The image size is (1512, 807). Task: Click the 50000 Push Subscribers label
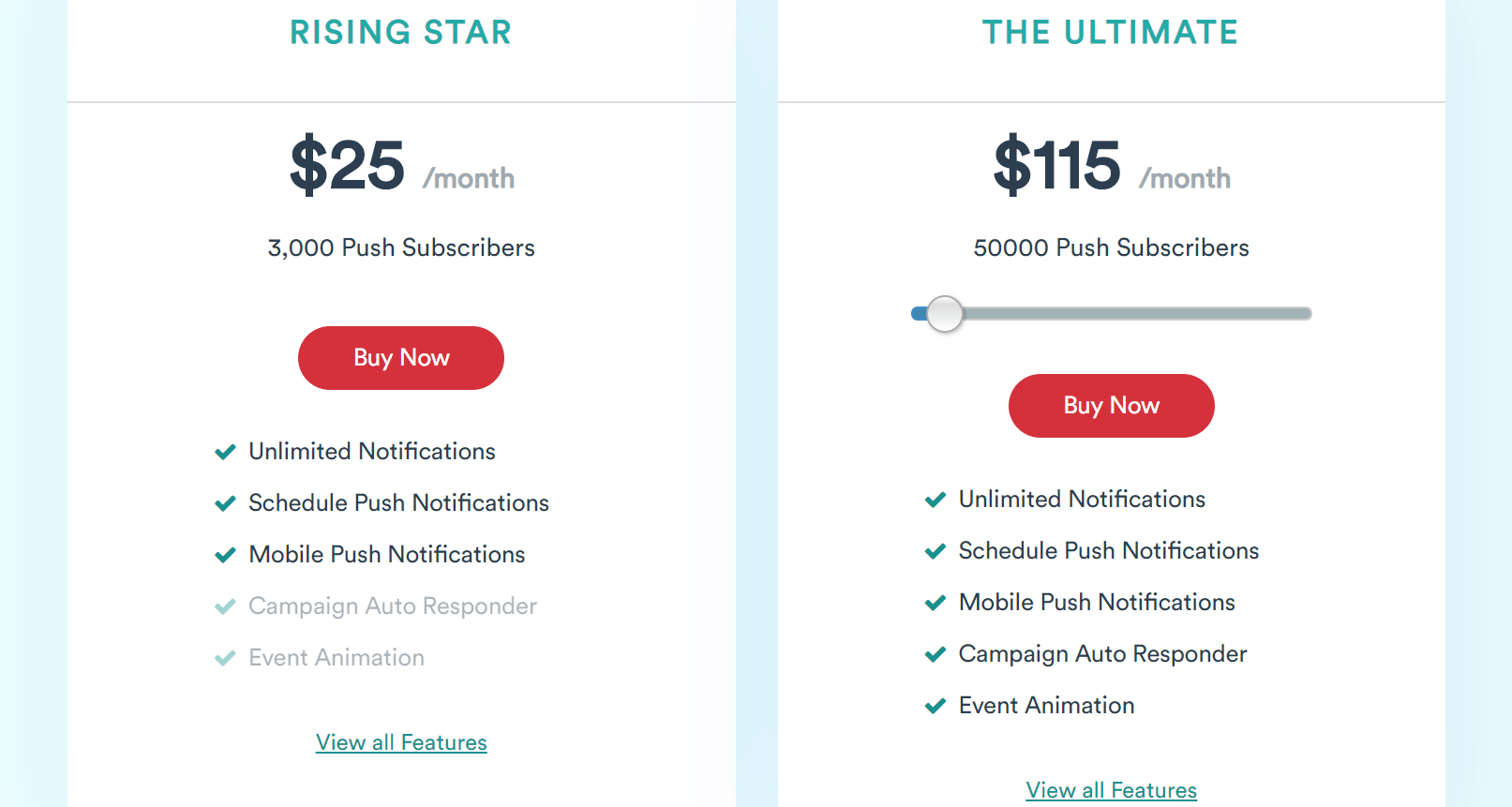(1110, 247)
